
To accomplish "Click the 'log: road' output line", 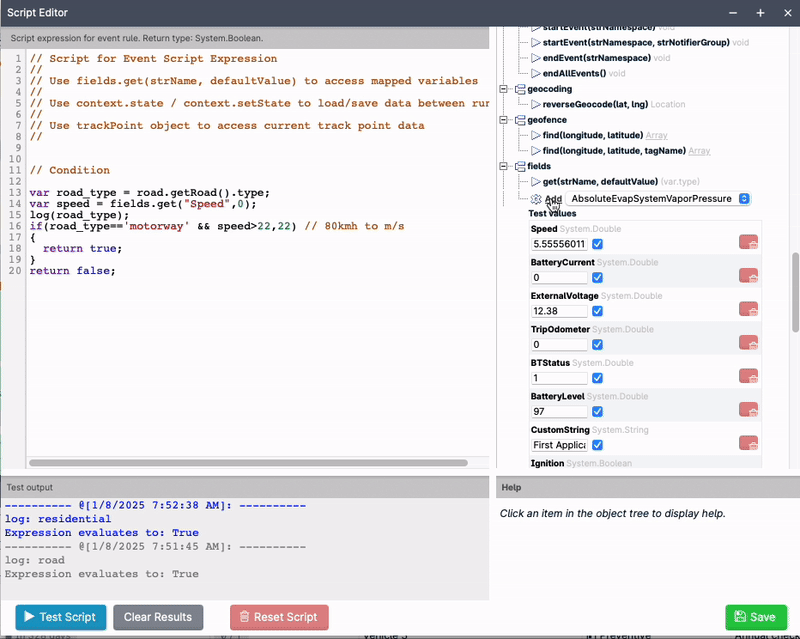I will coord(35,560).
